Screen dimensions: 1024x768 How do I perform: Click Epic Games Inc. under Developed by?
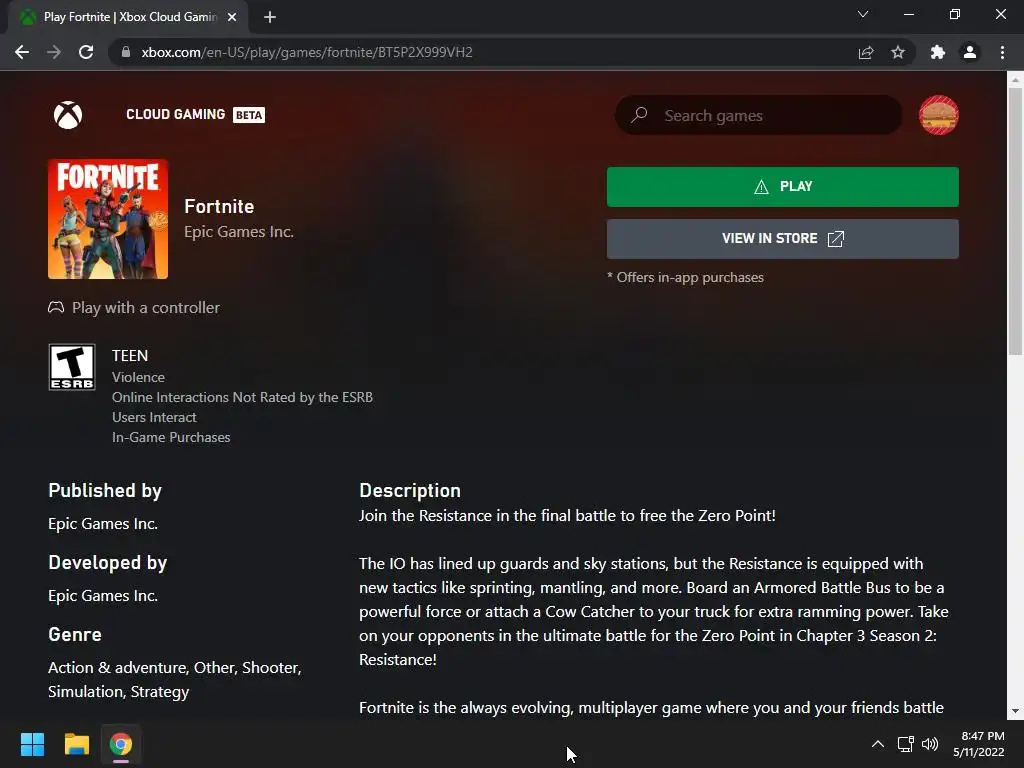click(103, 596)
